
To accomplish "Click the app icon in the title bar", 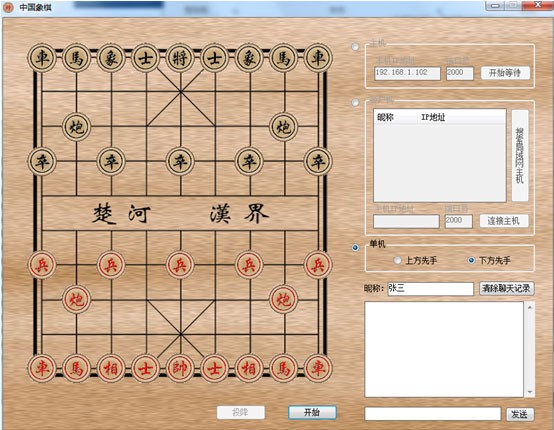I will pos(8,7).
